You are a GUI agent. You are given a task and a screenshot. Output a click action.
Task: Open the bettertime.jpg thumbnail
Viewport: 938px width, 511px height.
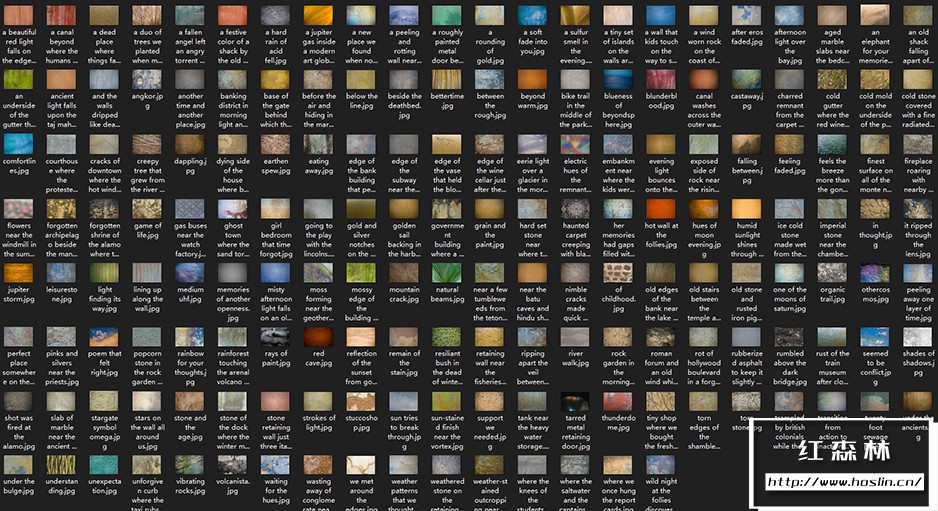tap(447, 80)
